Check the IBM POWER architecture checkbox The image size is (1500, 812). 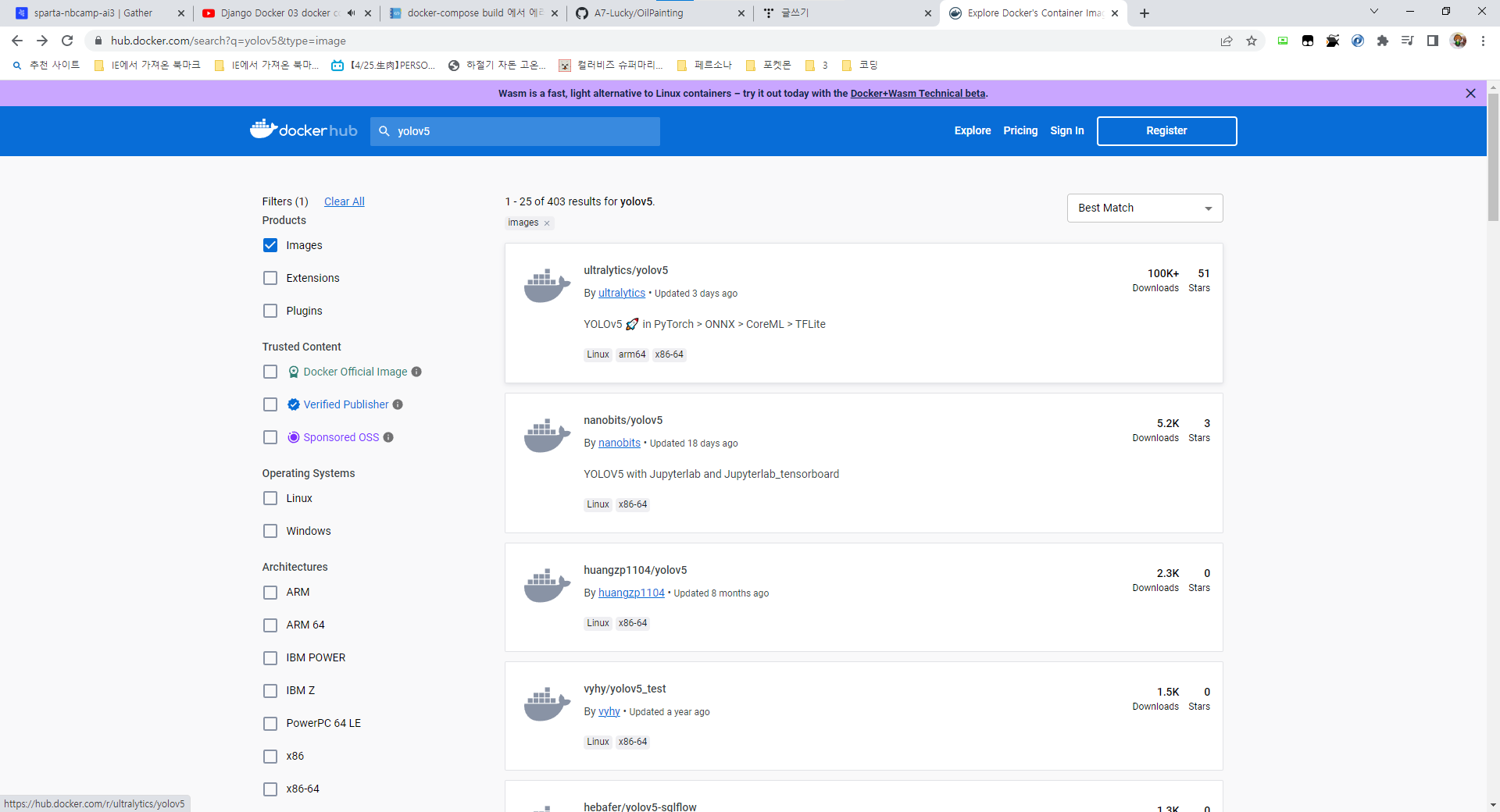(270, 658)
